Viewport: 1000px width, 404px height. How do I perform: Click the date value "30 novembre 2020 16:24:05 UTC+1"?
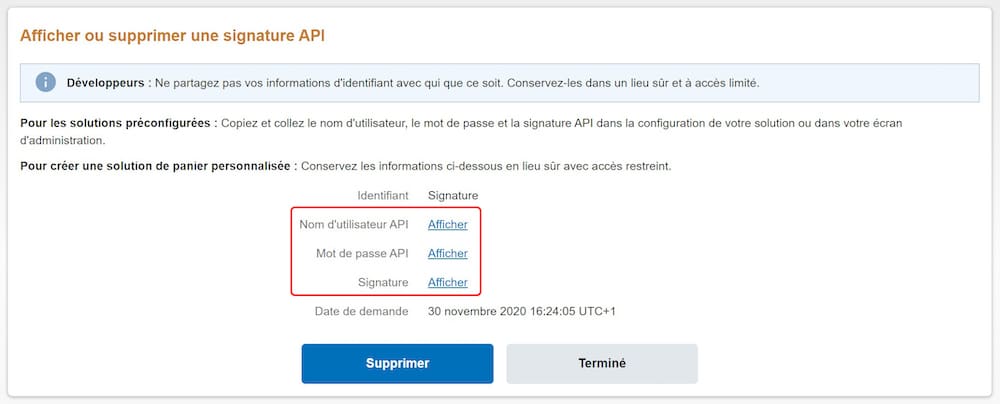521,312
